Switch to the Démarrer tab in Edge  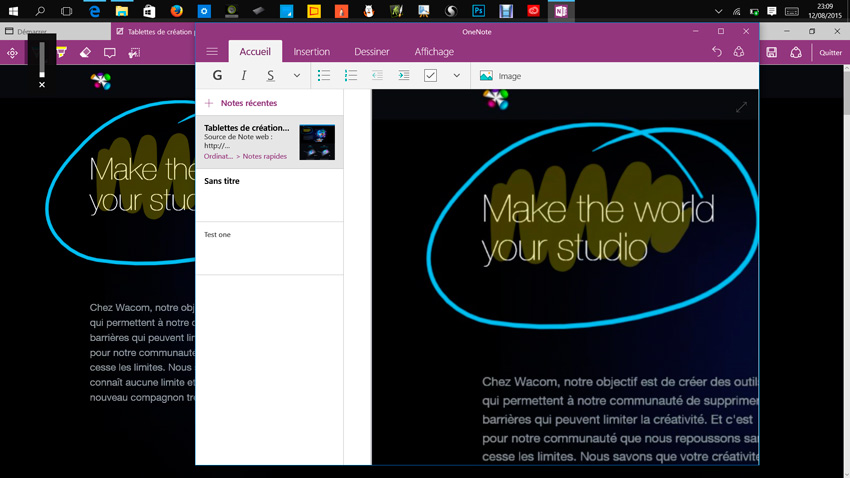coord(54,31)
